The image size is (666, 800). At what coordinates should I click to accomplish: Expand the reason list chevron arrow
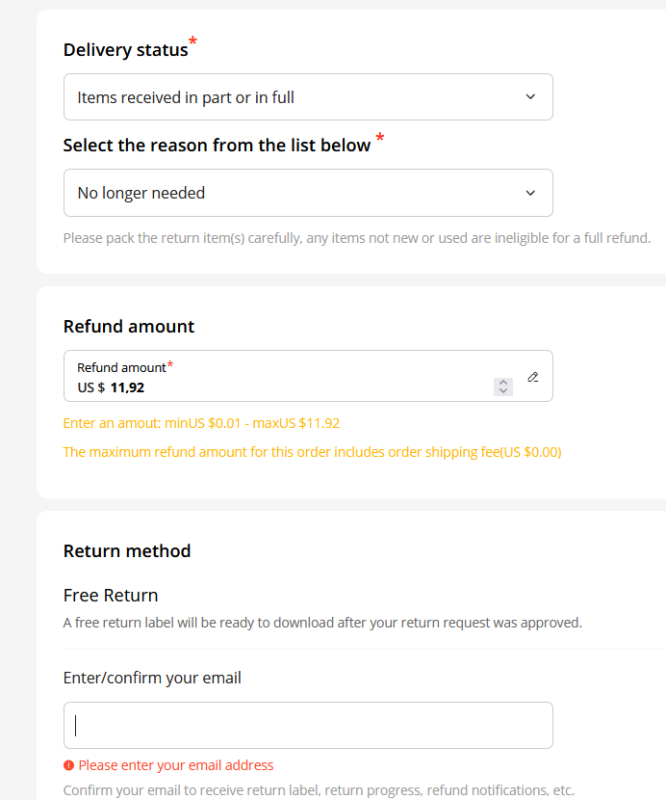click(x=530, y=193)
